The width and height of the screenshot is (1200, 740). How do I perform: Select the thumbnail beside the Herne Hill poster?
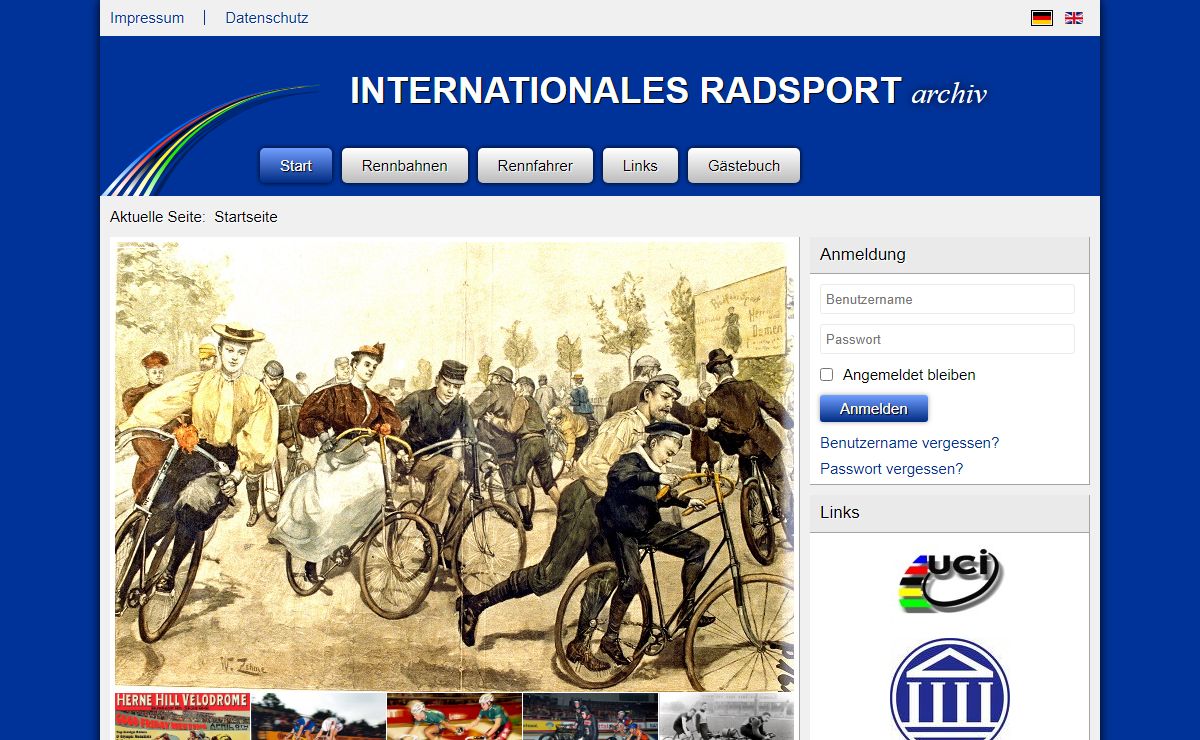(x=318, y=716)
